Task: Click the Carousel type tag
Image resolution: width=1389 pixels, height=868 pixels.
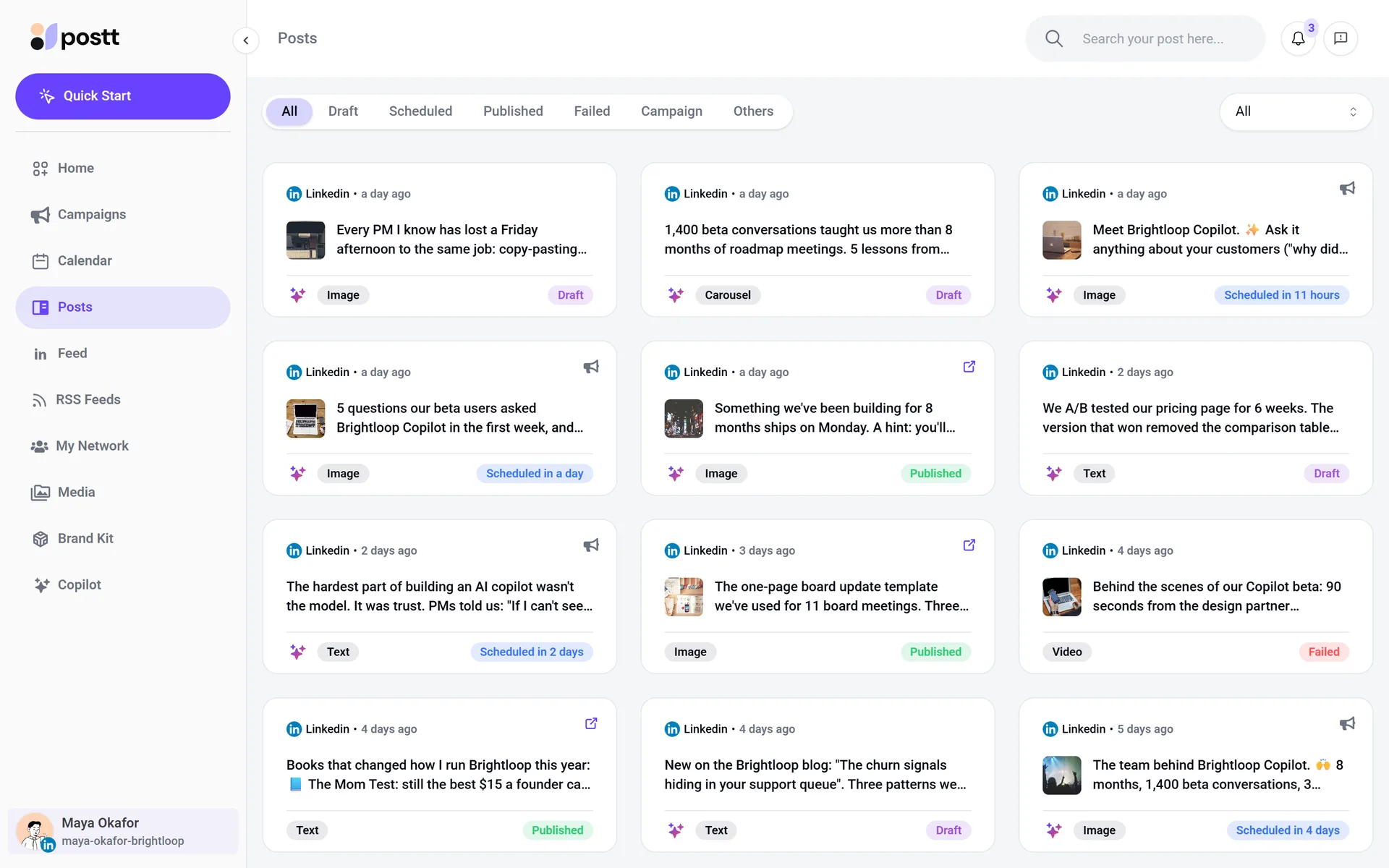Action: (x=728, y=295)
